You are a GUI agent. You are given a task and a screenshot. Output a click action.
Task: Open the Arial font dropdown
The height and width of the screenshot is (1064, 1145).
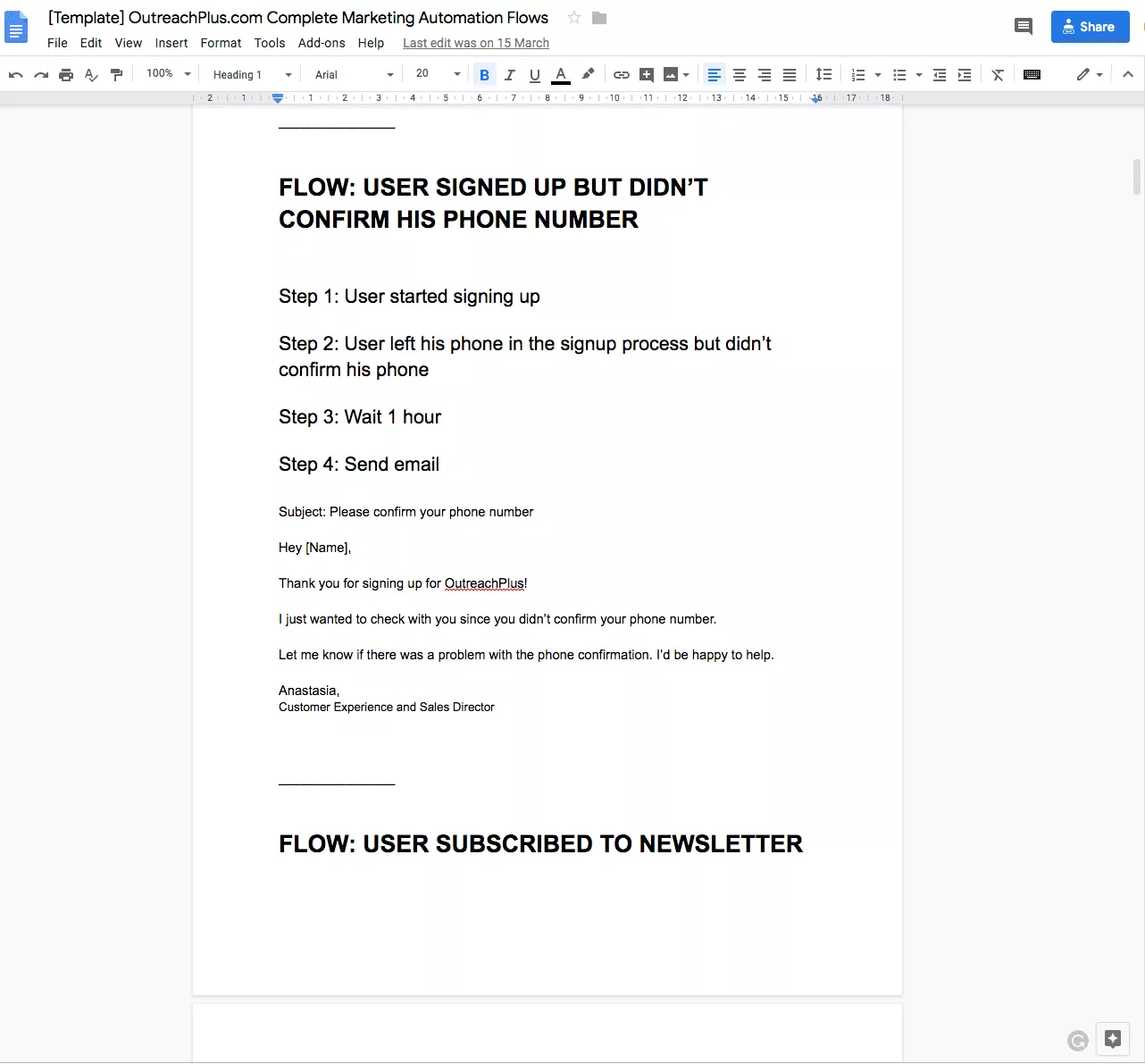point(354,75)
